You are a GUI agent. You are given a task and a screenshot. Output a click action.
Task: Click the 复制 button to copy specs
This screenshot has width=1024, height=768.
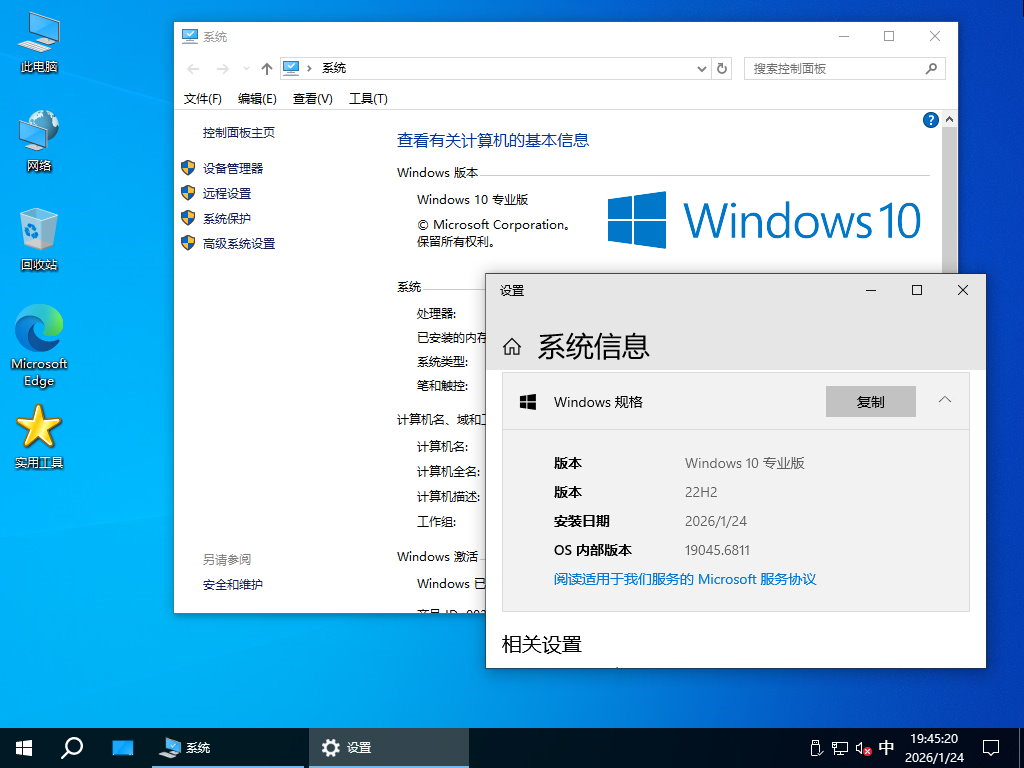coord(870,401)
